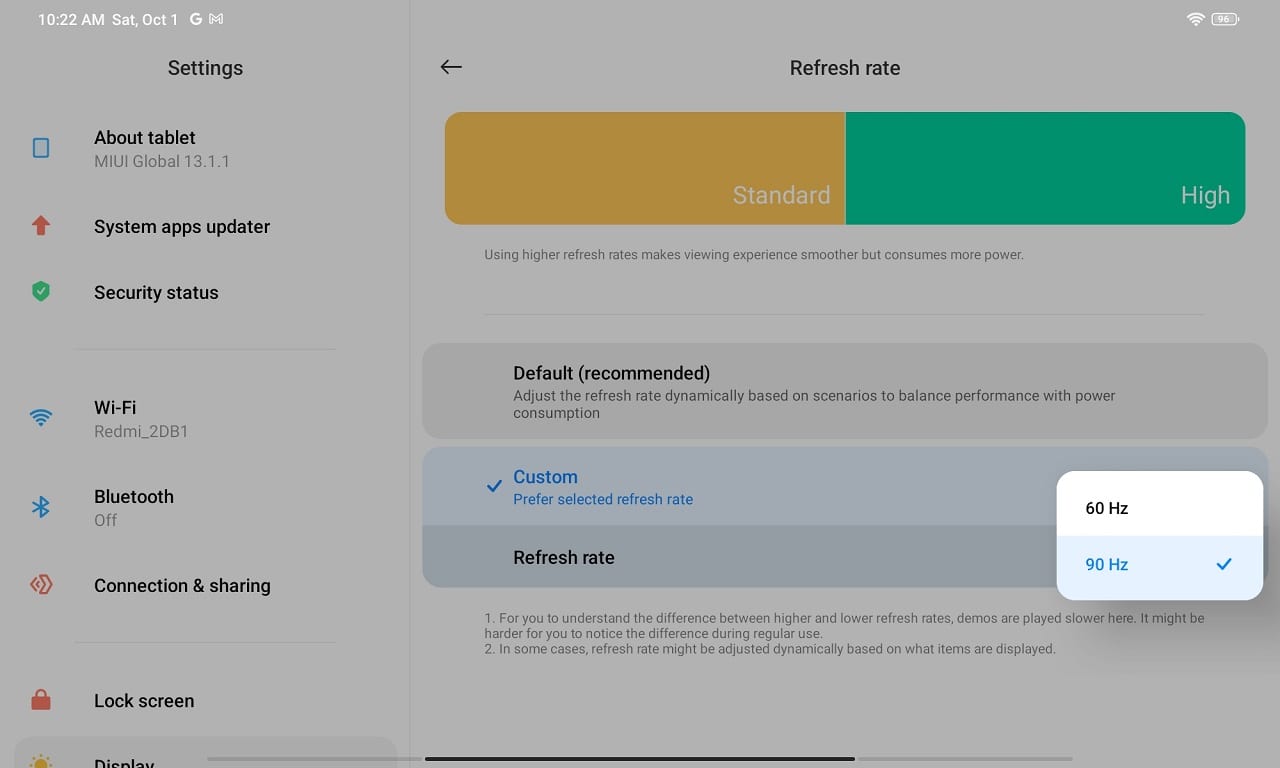Tap the battery indicator in status bar

pos(1225,19)
